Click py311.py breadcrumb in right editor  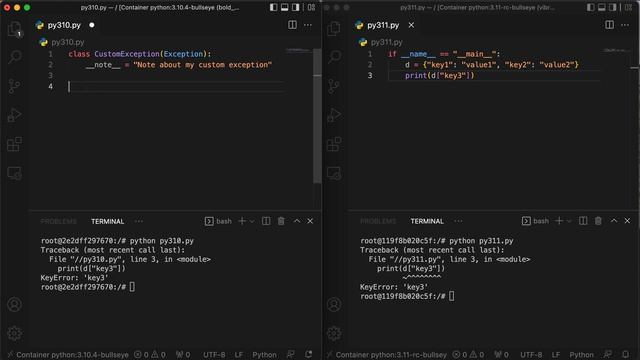(x=387, y=42)
